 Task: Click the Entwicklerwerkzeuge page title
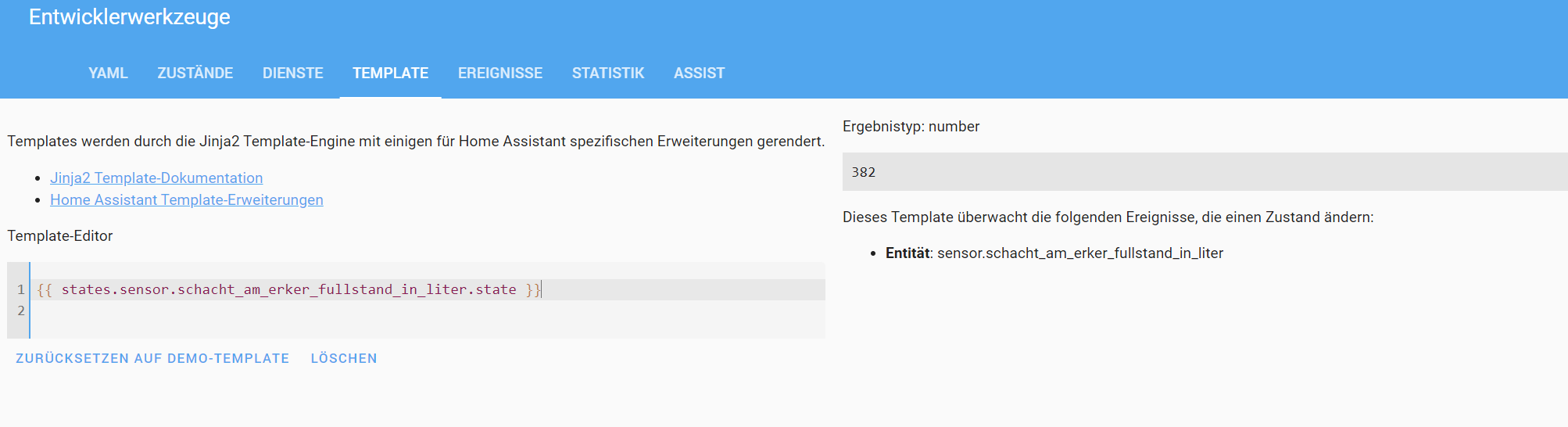pyautogui.click(x=130, y=17)
